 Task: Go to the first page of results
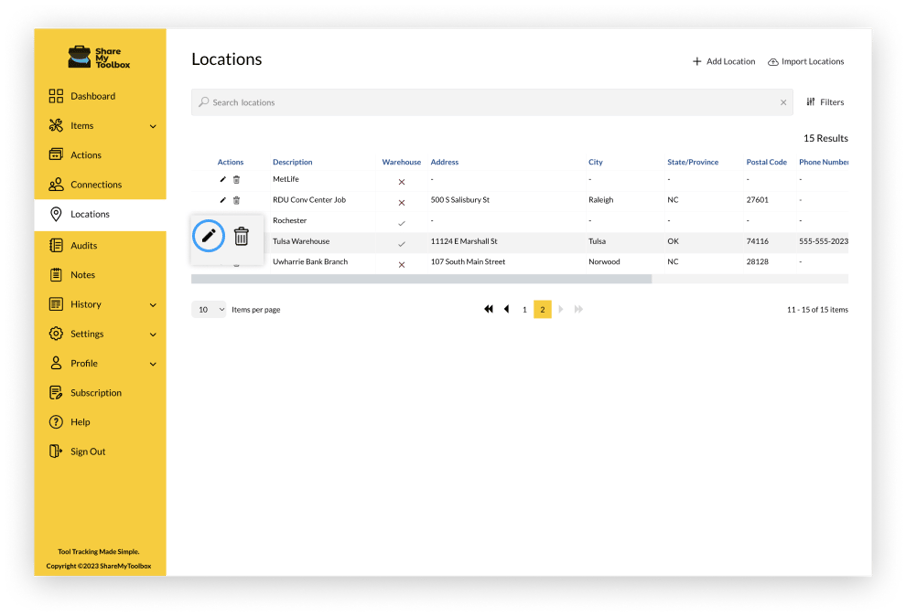pos(489,309)
